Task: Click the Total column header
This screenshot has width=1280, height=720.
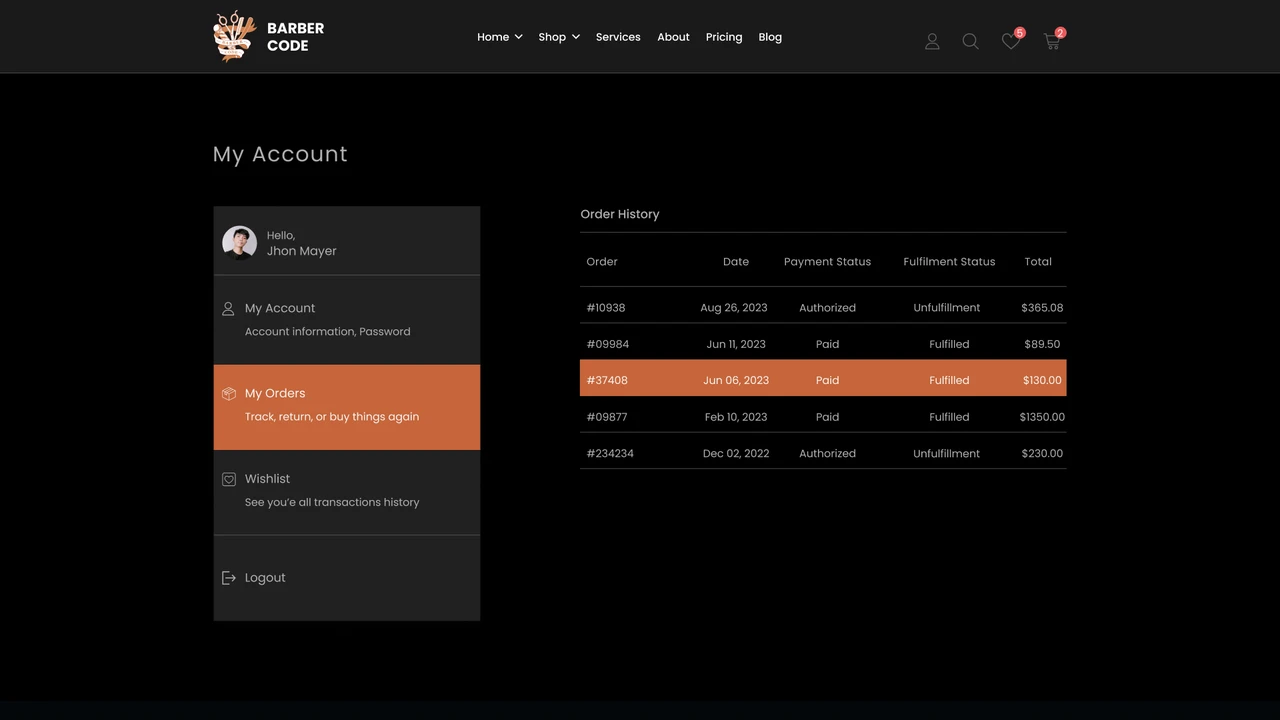Action: pyautogui.click(x=1038, y=262)
